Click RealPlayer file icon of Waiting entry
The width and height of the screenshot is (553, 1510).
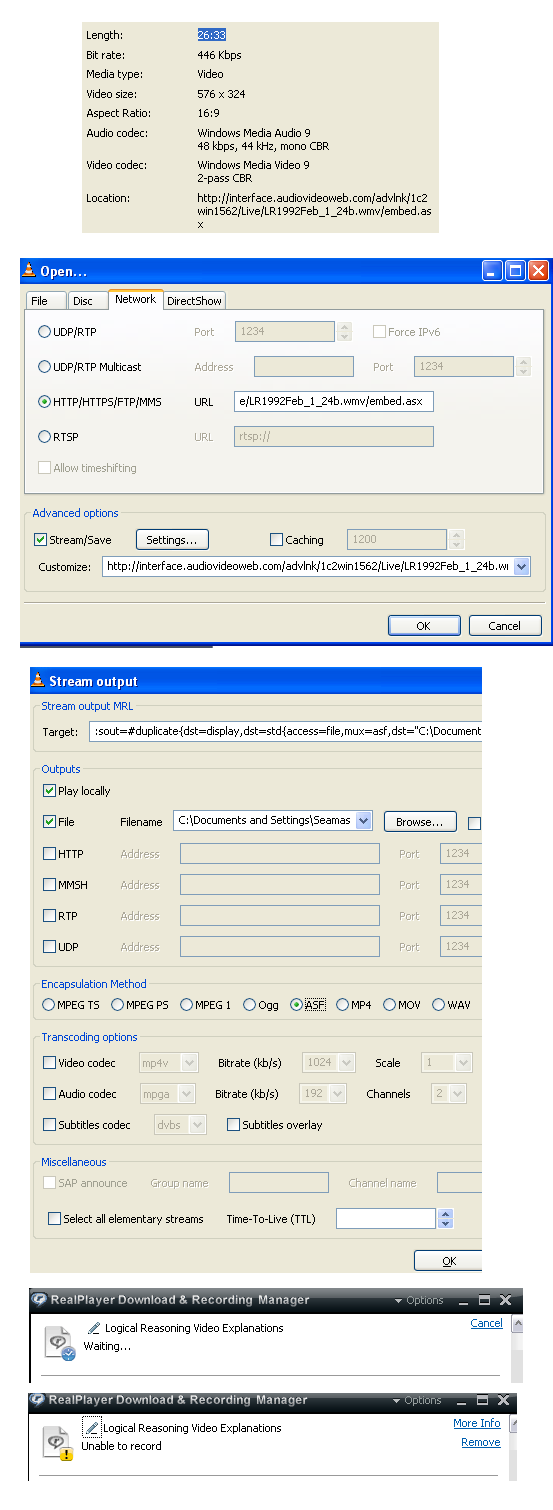click(60, 1343)
